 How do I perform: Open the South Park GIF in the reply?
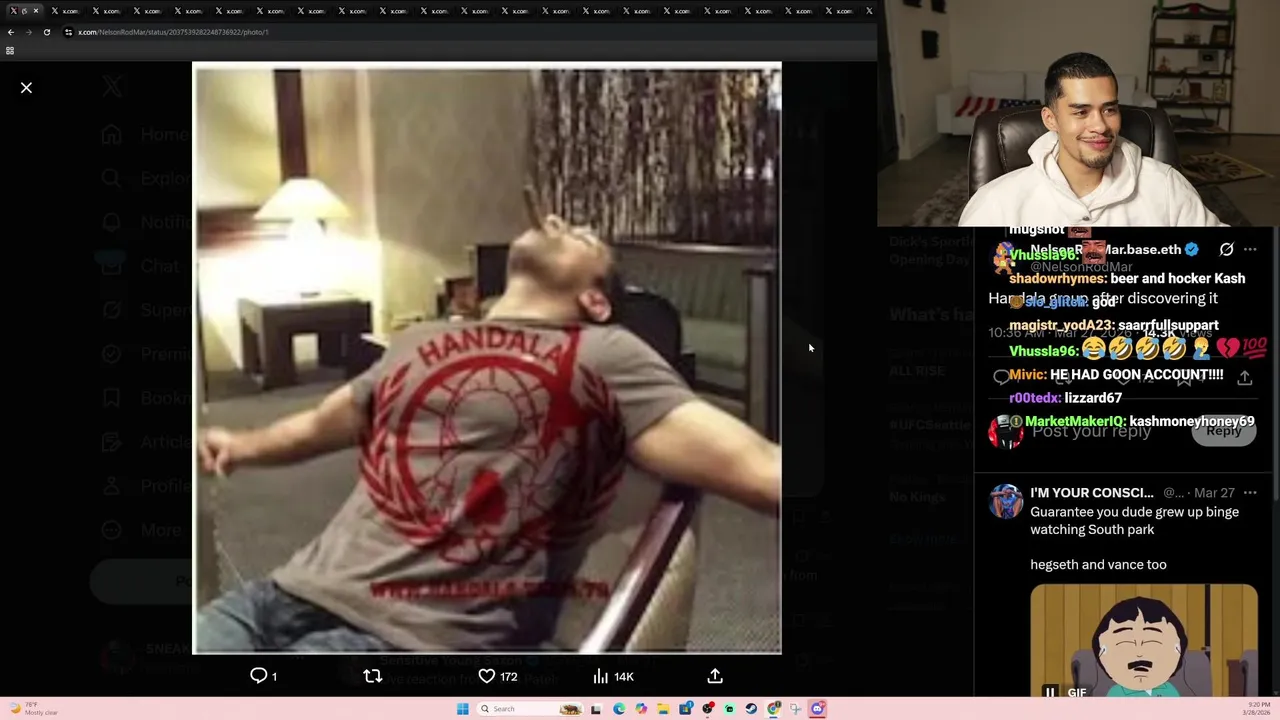coord(1144,640)
